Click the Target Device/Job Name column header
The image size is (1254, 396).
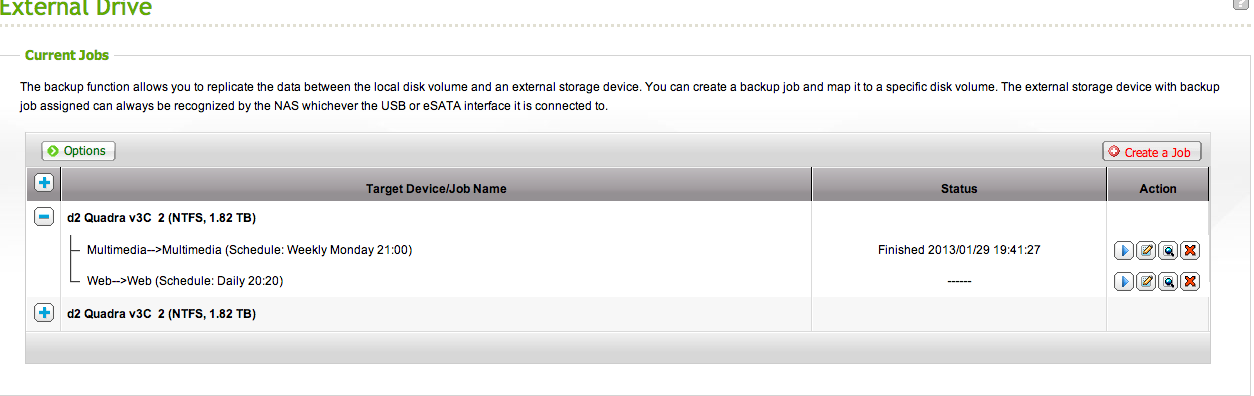[436, 188]
